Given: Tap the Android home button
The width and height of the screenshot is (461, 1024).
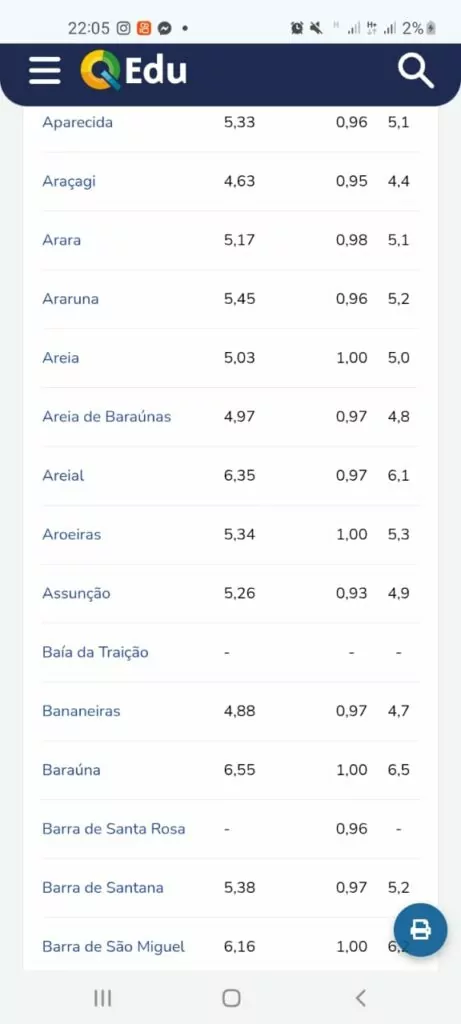Looking at the screenshot, I should pos(231,997).
